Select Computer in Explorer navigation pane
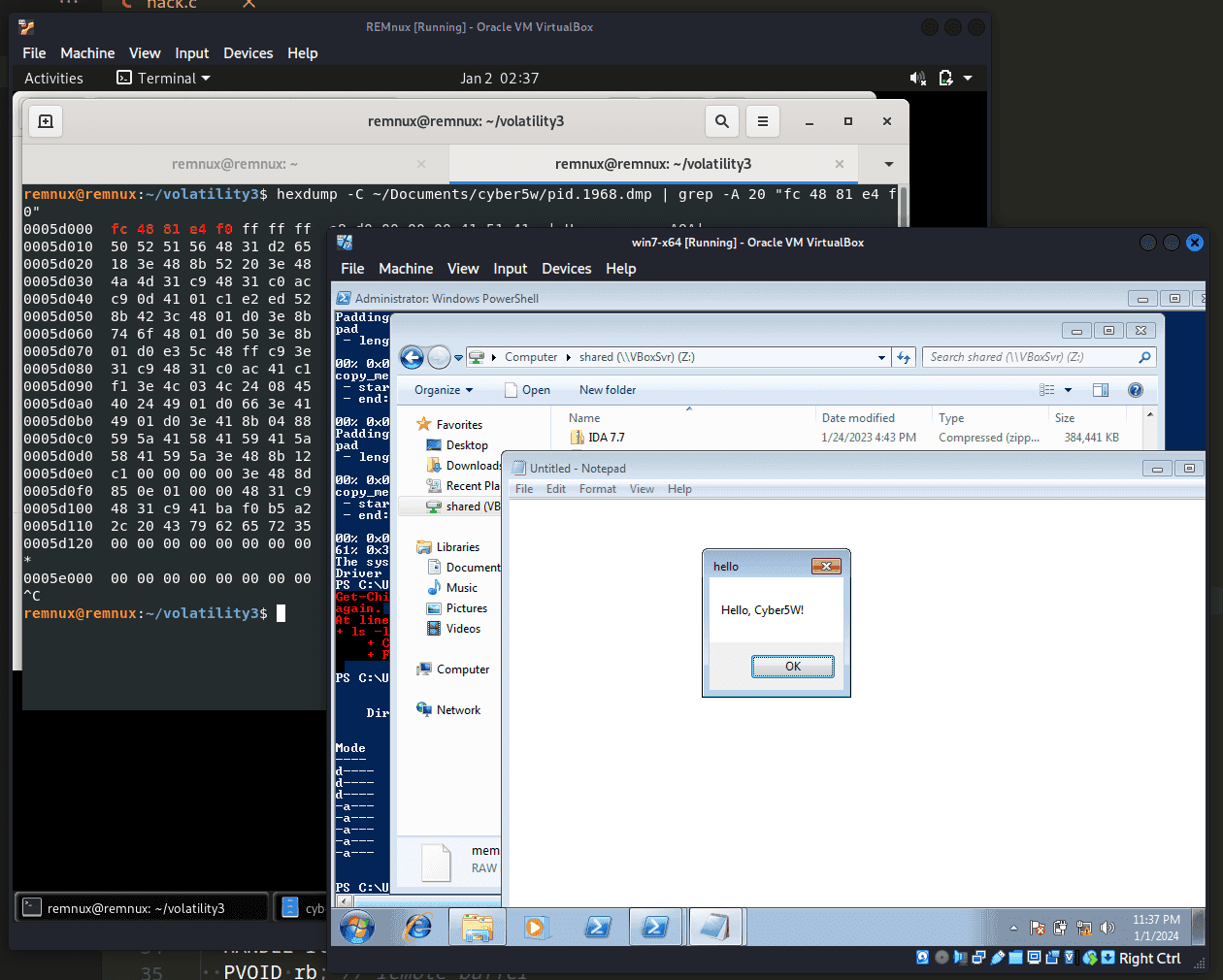 [463, 670]
